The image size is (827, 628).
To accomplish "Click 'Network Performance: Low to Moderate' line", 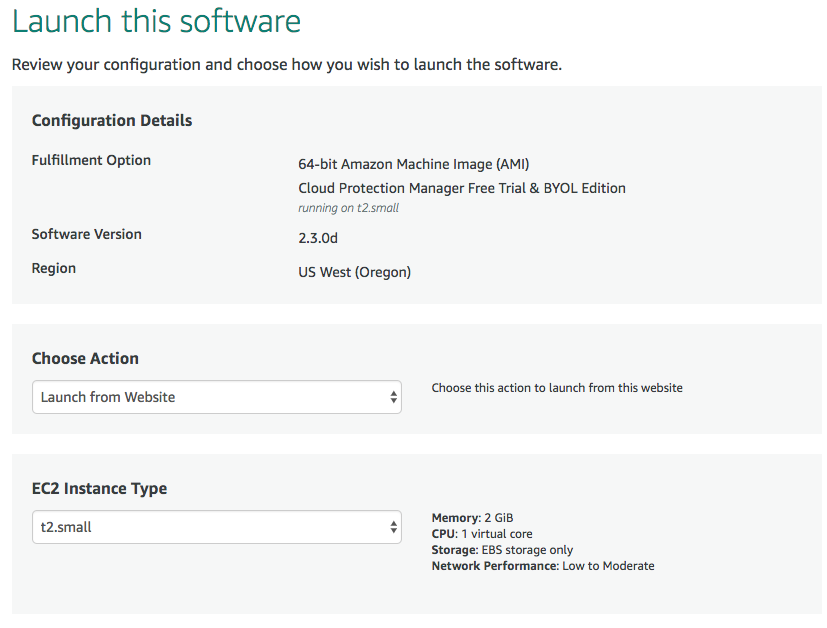I will click(543, 566).
